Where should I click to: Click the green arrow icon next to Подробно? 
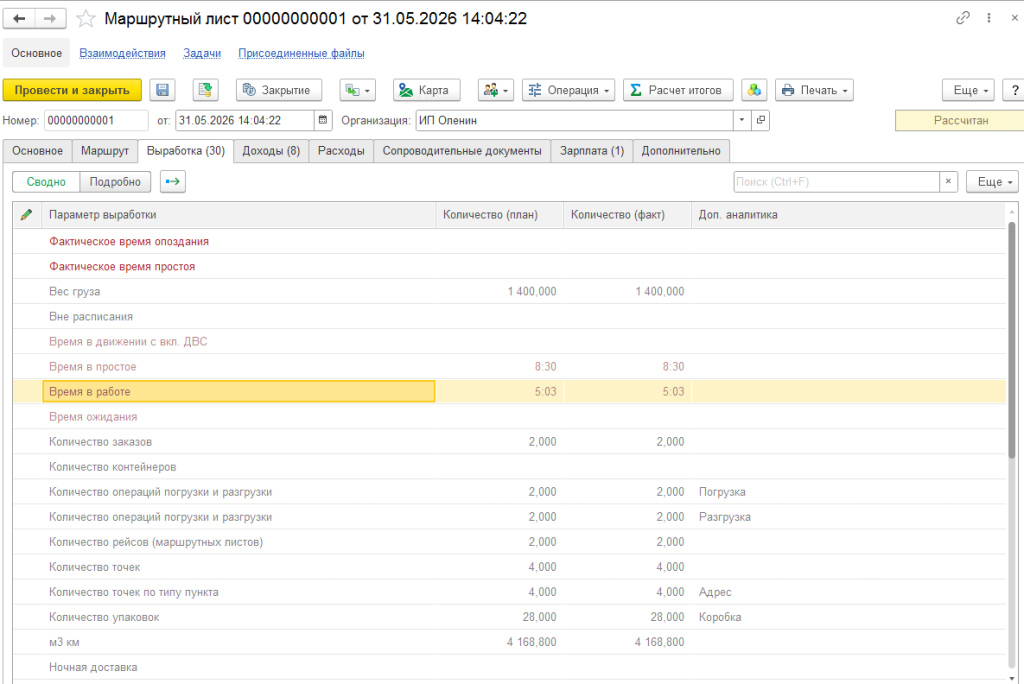coord(172,182)
